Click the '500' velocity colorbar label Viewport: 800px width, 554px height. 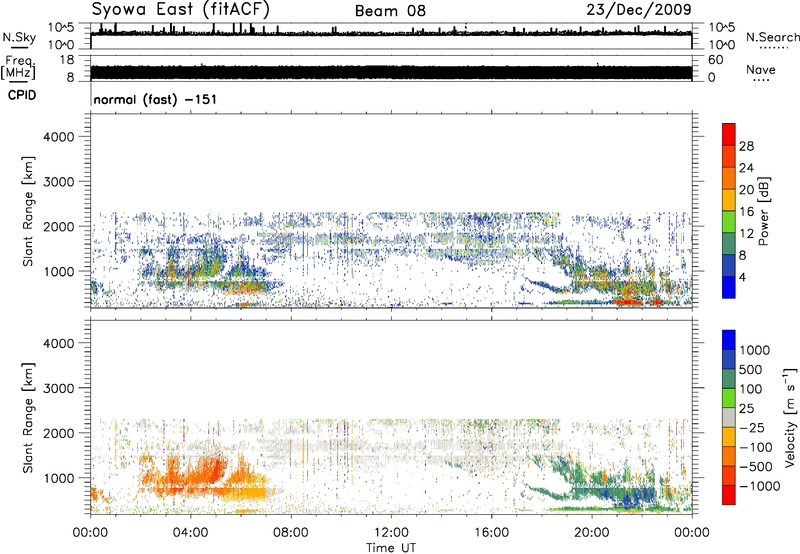pos(753,369)
